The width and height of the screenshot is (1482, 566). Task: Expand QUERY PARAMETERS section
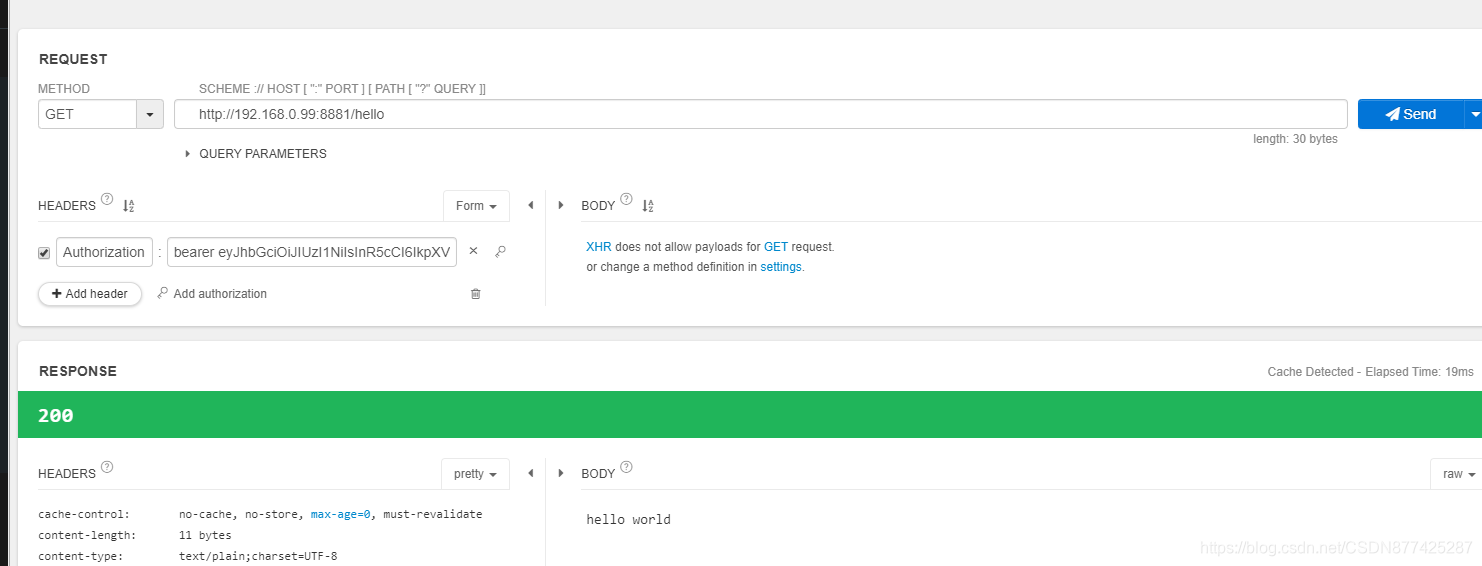click(x=256, y=154)
